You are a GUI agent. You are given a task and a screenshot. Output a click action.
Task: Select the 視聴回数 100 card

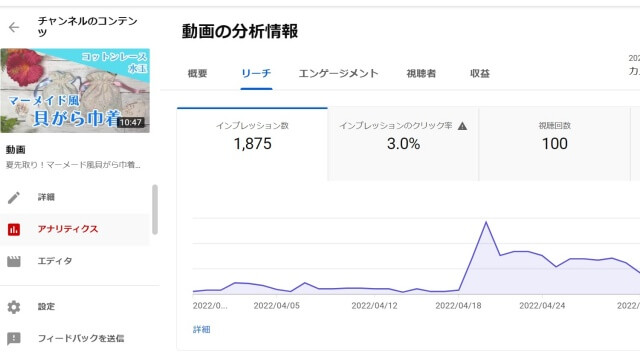click(554, 144)
